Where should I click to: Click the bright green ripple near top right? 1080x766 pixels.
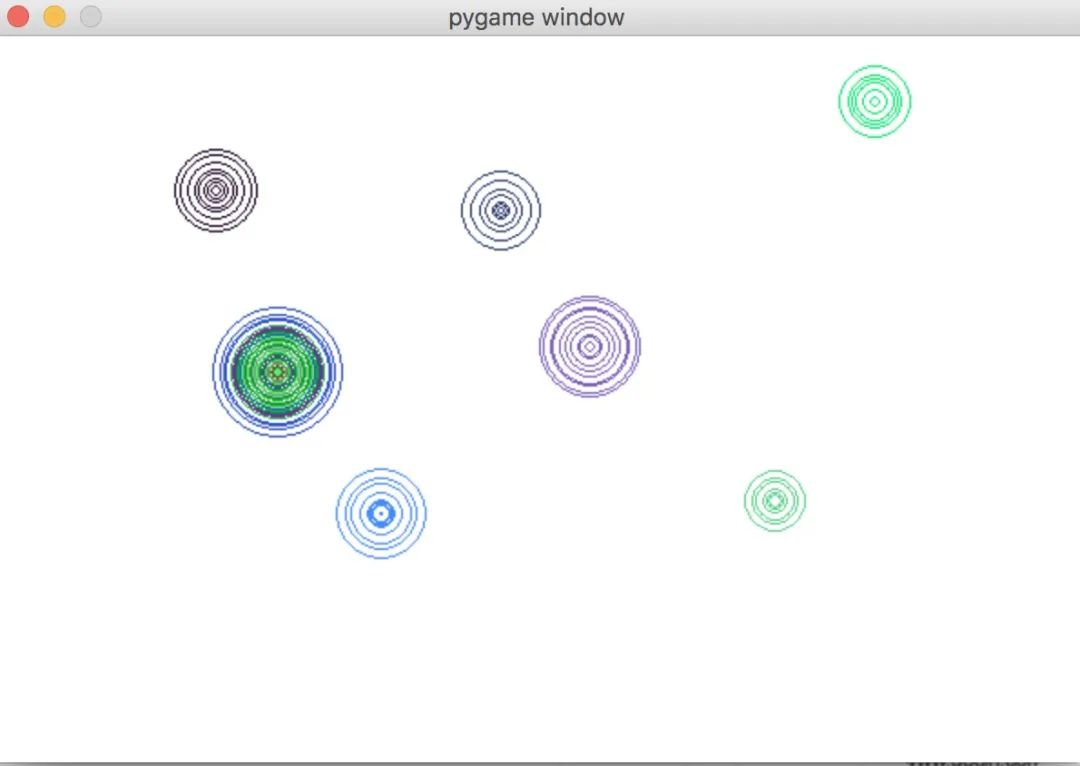pyautogui.click(x=875, y=101)
